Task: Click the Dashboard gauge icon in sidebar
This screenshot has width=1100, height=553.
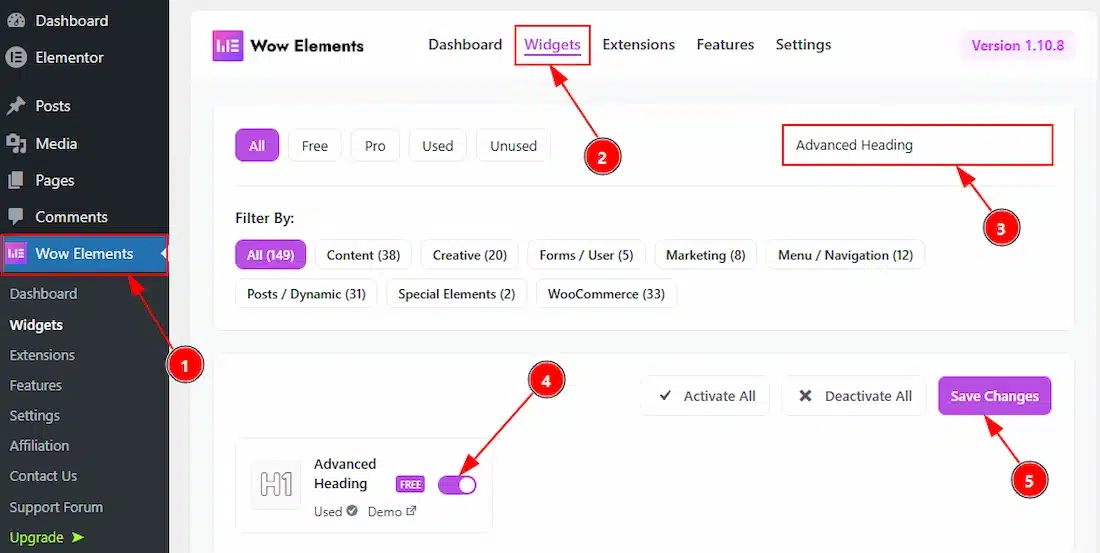Action: 16,21
